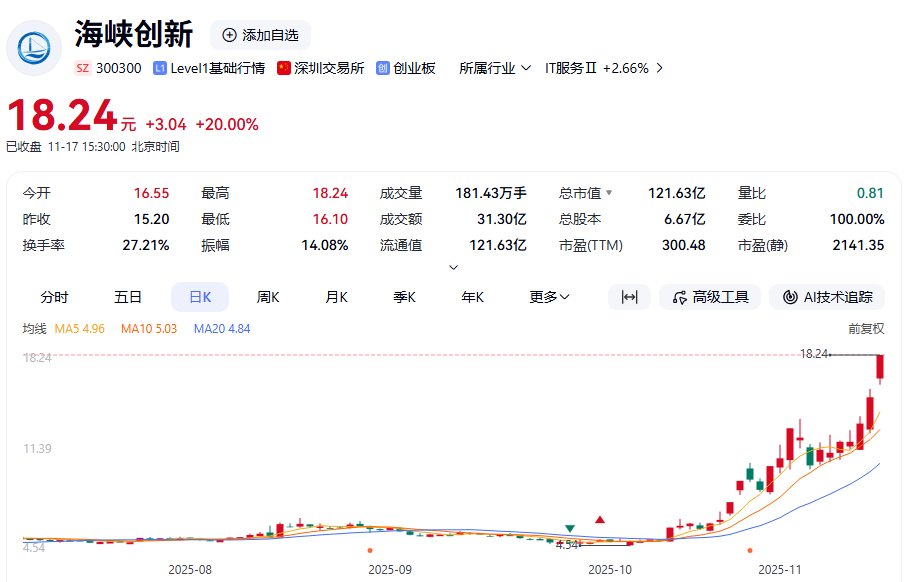Image resolution: width=910 pixels, height=582 pixels.
Task: Switch to 月K monthly chart
Action: [x=336, y=297]
